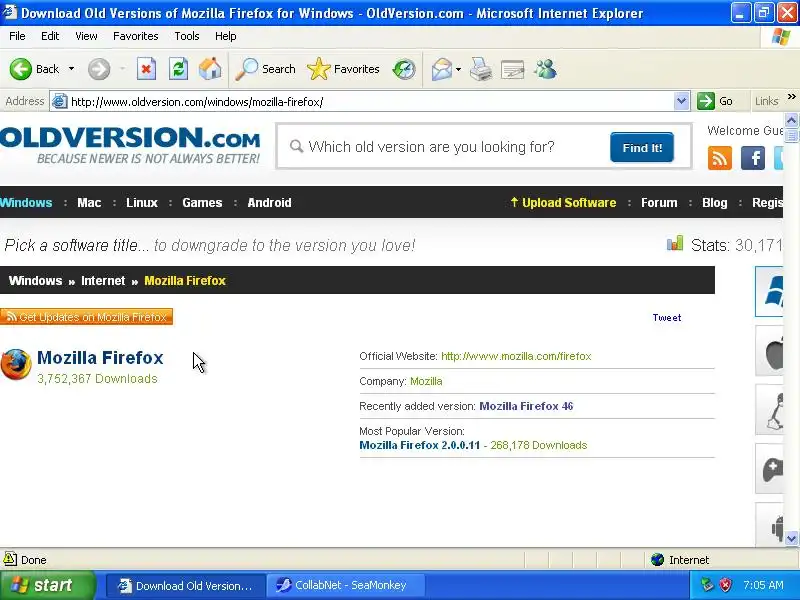Switch to CollabNet - SeaMonkey taskbar window
Image resolution: width=800 pixels, height=600 pixels.
coord(346,585)
